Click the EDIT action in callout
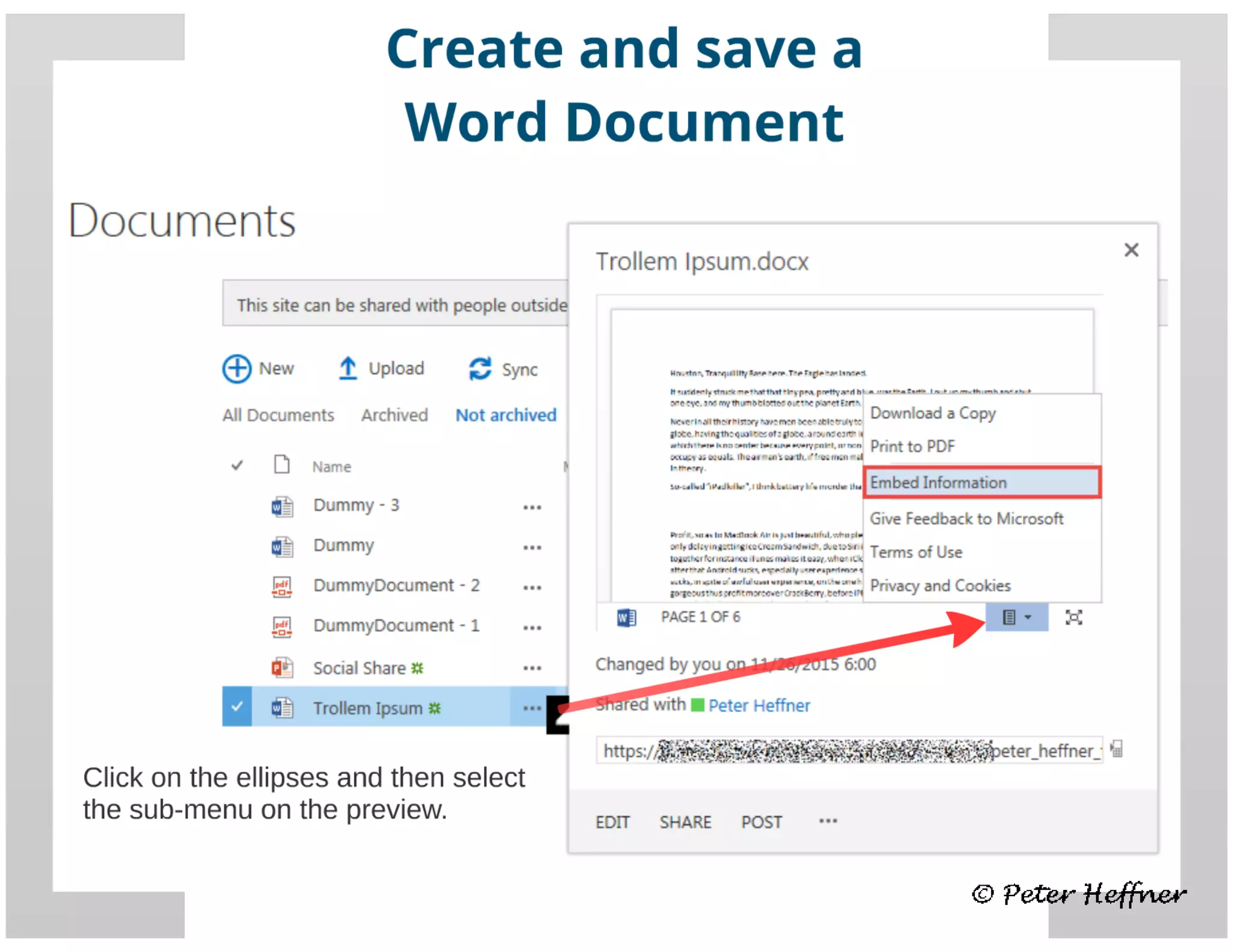This screenshot has height=952, width=1233. (612, 822)
